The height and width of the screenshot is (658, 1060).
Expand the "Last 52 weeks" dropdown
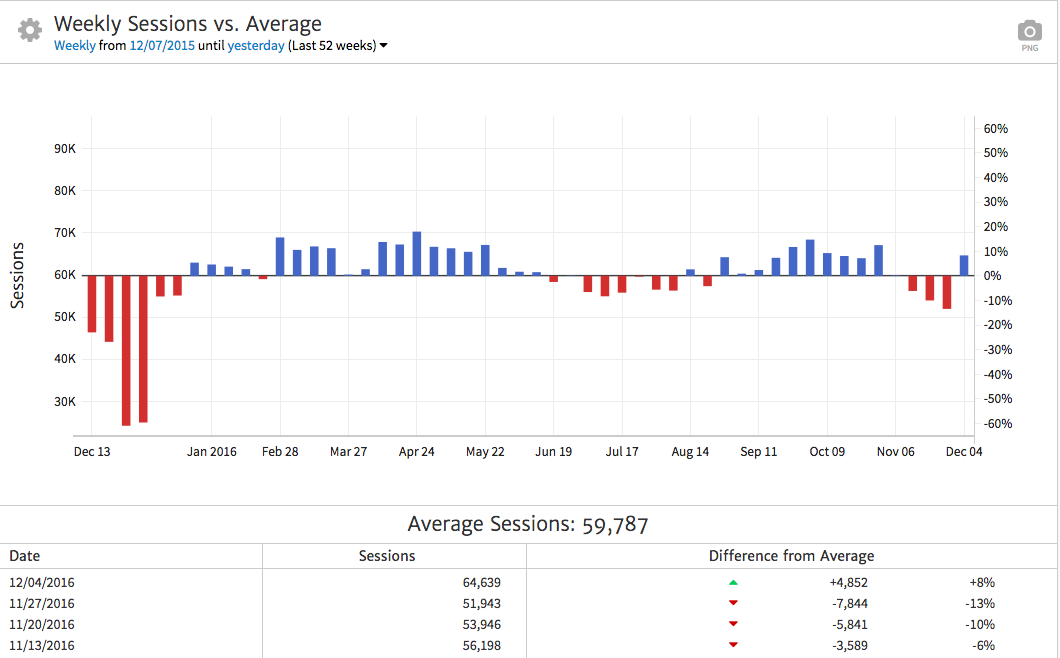pos(383,45)
